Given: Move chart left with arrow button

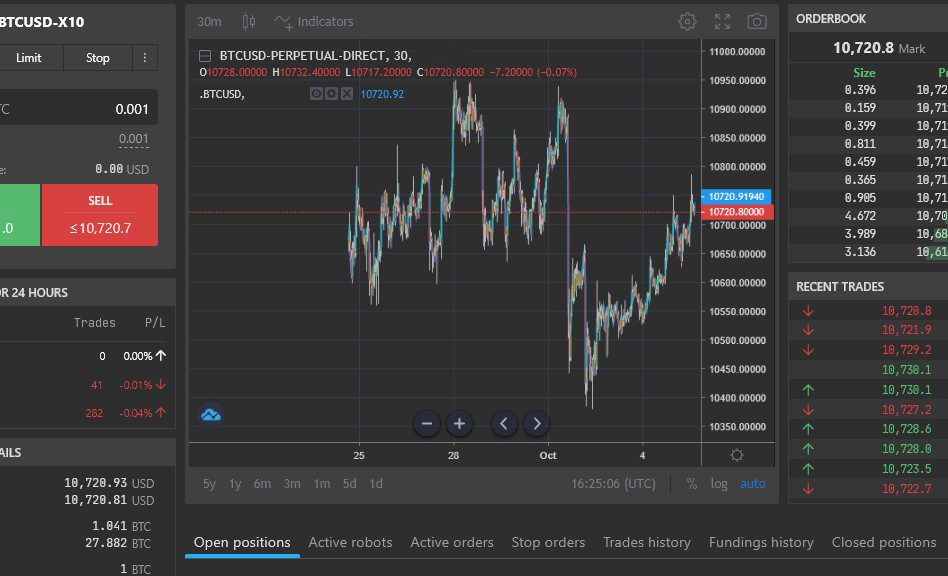Looking at the screenshot, I should click(504, 424).
